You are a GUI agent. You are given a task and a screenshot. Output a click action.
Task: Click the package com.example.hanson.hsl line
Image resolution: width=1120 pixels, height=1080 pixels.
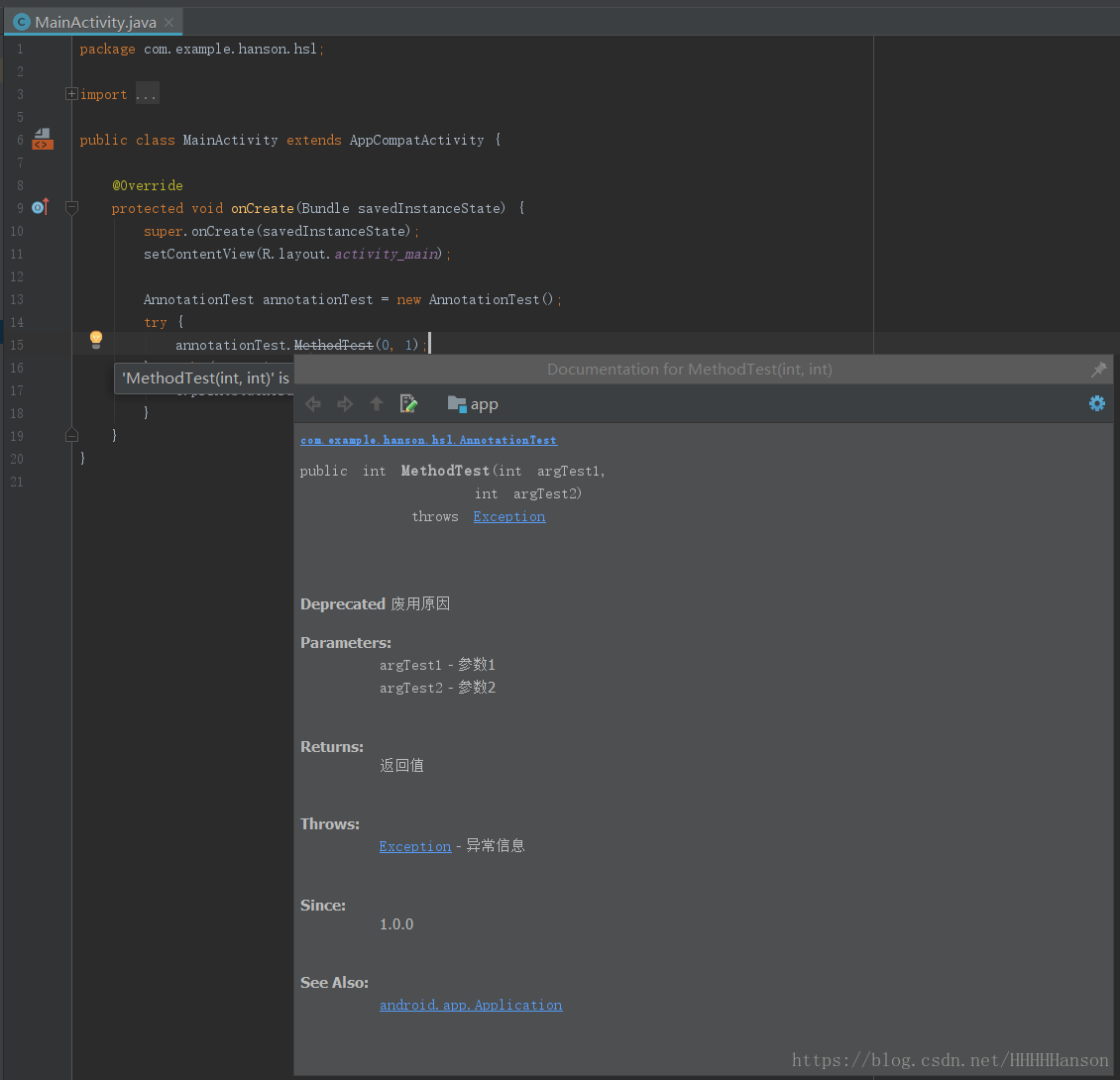click(201, 49)
